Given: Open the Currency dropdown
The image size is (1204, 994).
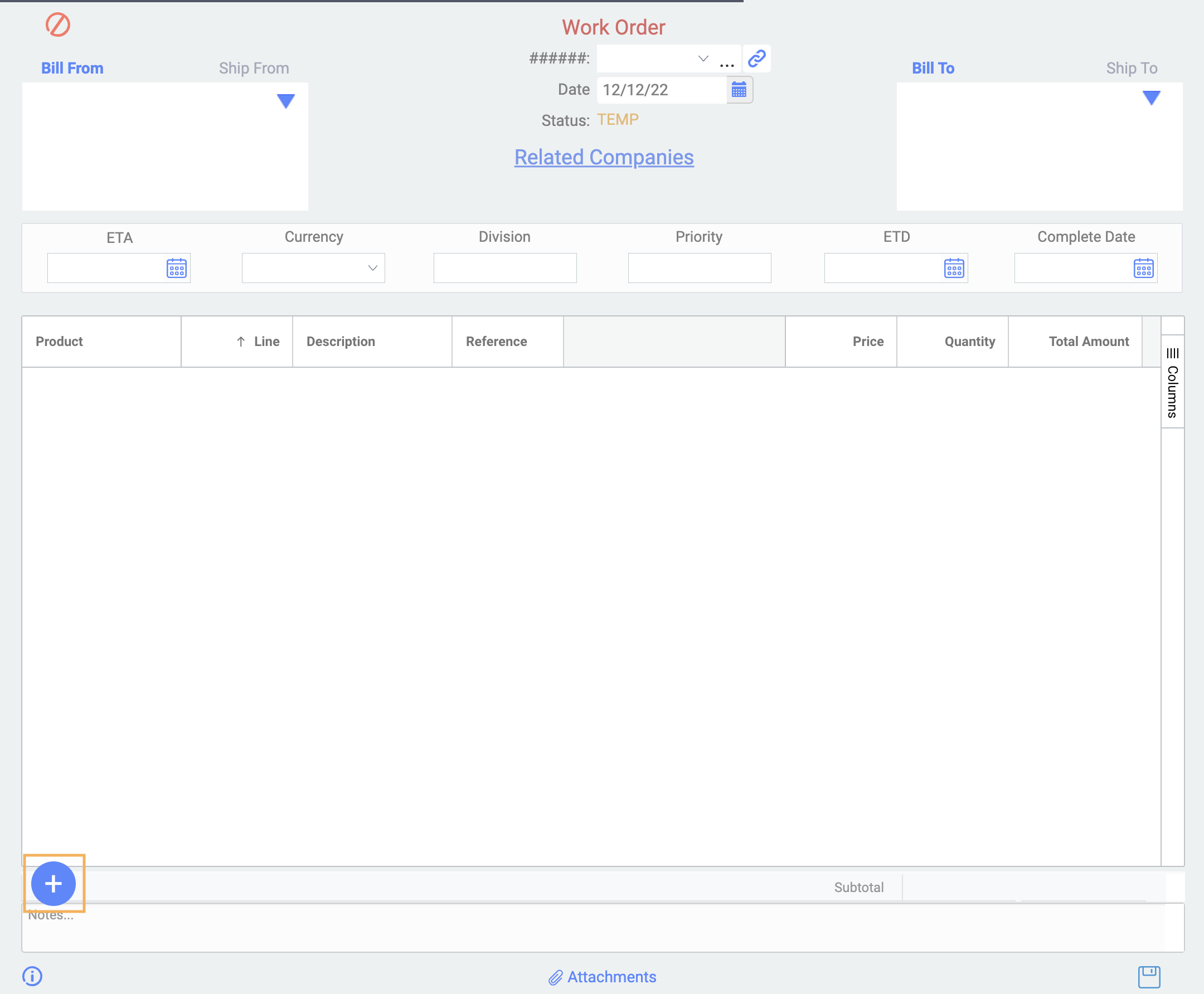Looking at the screenshot, I should coord(313,268).
